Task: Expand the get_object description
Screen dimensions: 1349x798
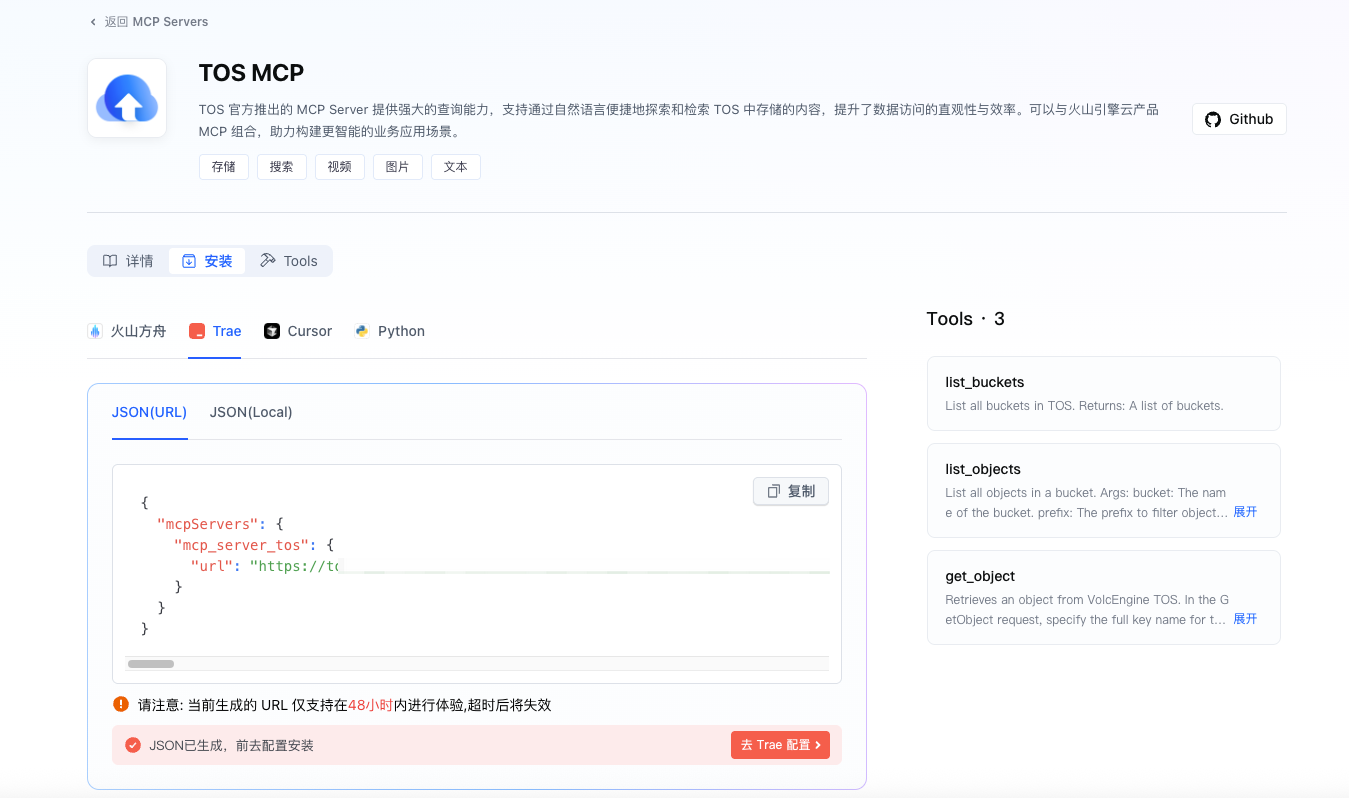Action: pyautogui.click(x=1245, y=619)
